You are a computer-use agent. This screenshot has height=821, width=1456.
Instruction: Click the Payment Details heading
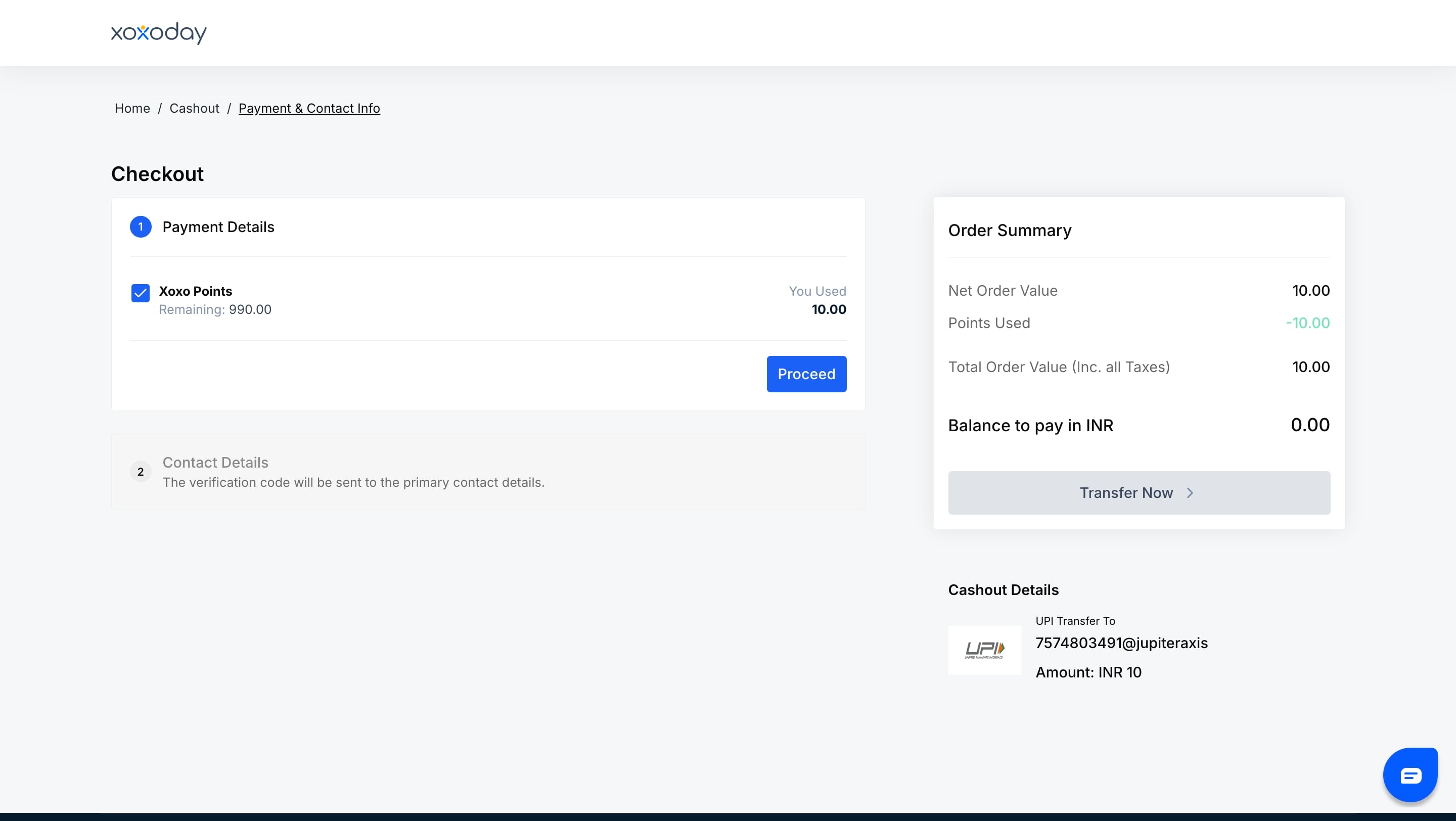coord(218,226)
